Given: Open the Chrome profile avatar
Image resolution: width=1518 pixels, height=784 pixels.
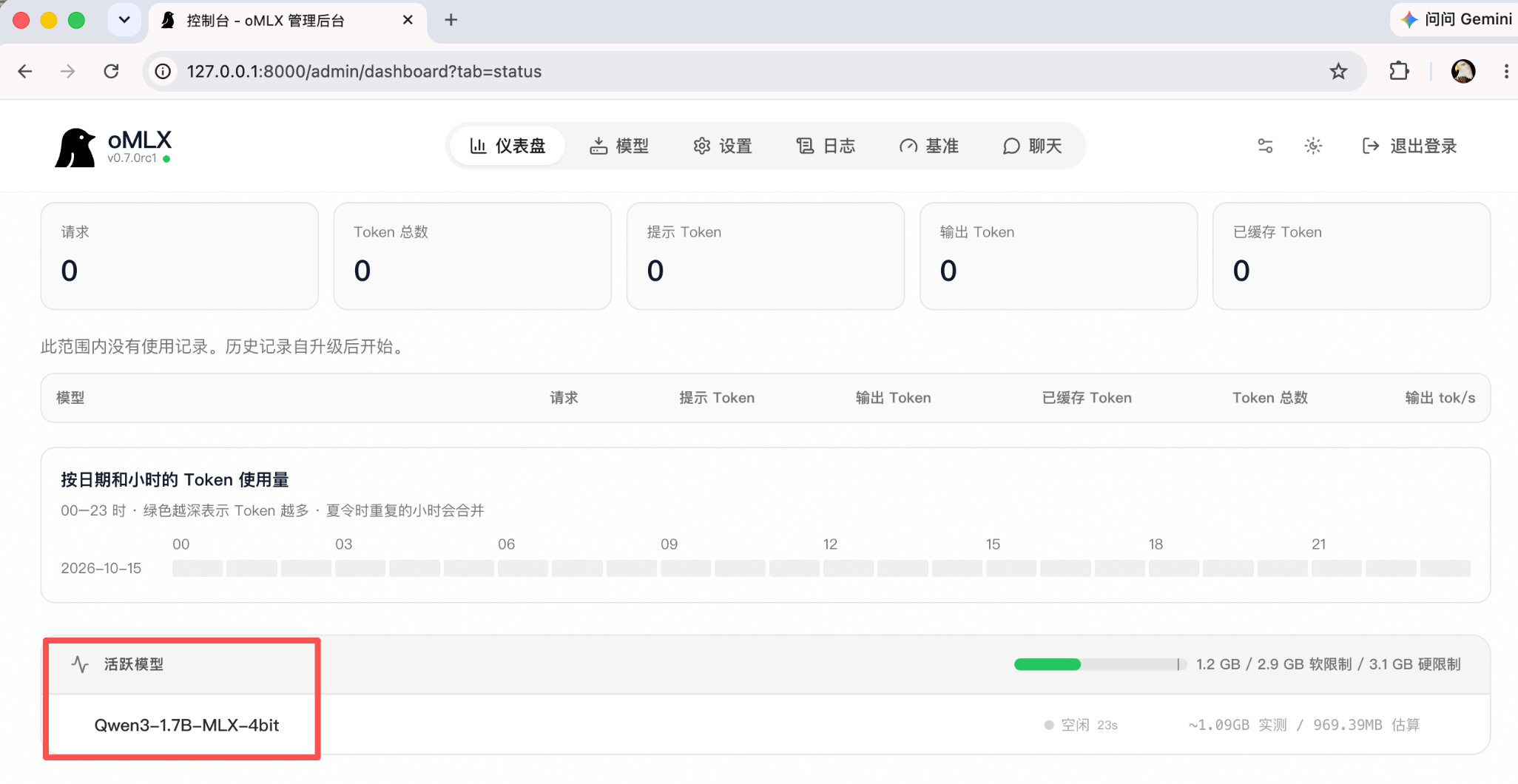Looking at the screenshot, I should 1463,71.
